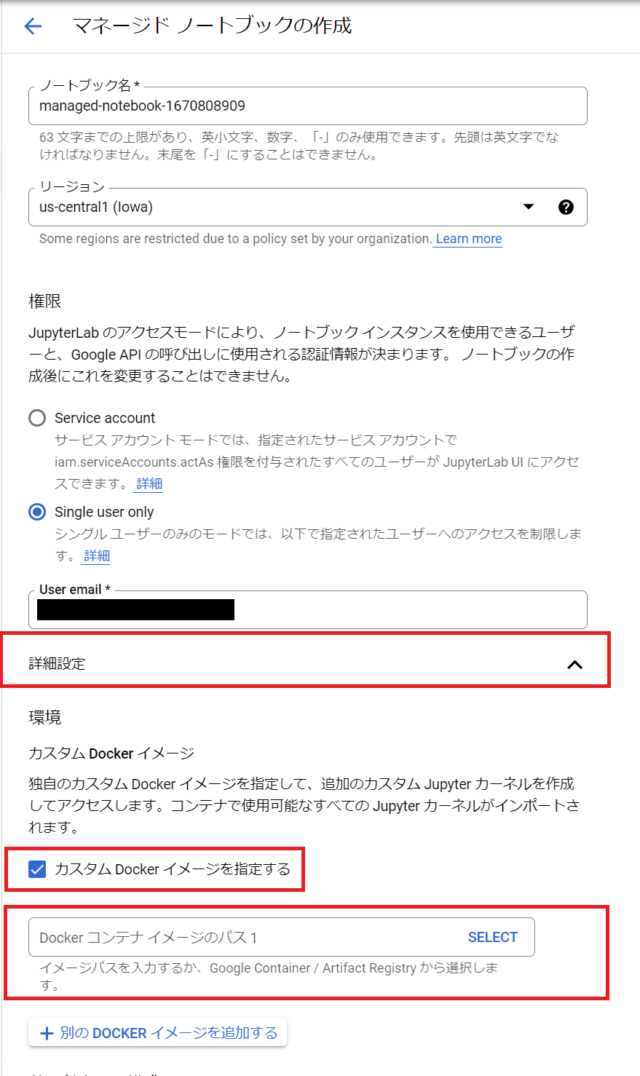Click the Learn more link
This screenshot has height=1076, width=640.
[469, 239]
